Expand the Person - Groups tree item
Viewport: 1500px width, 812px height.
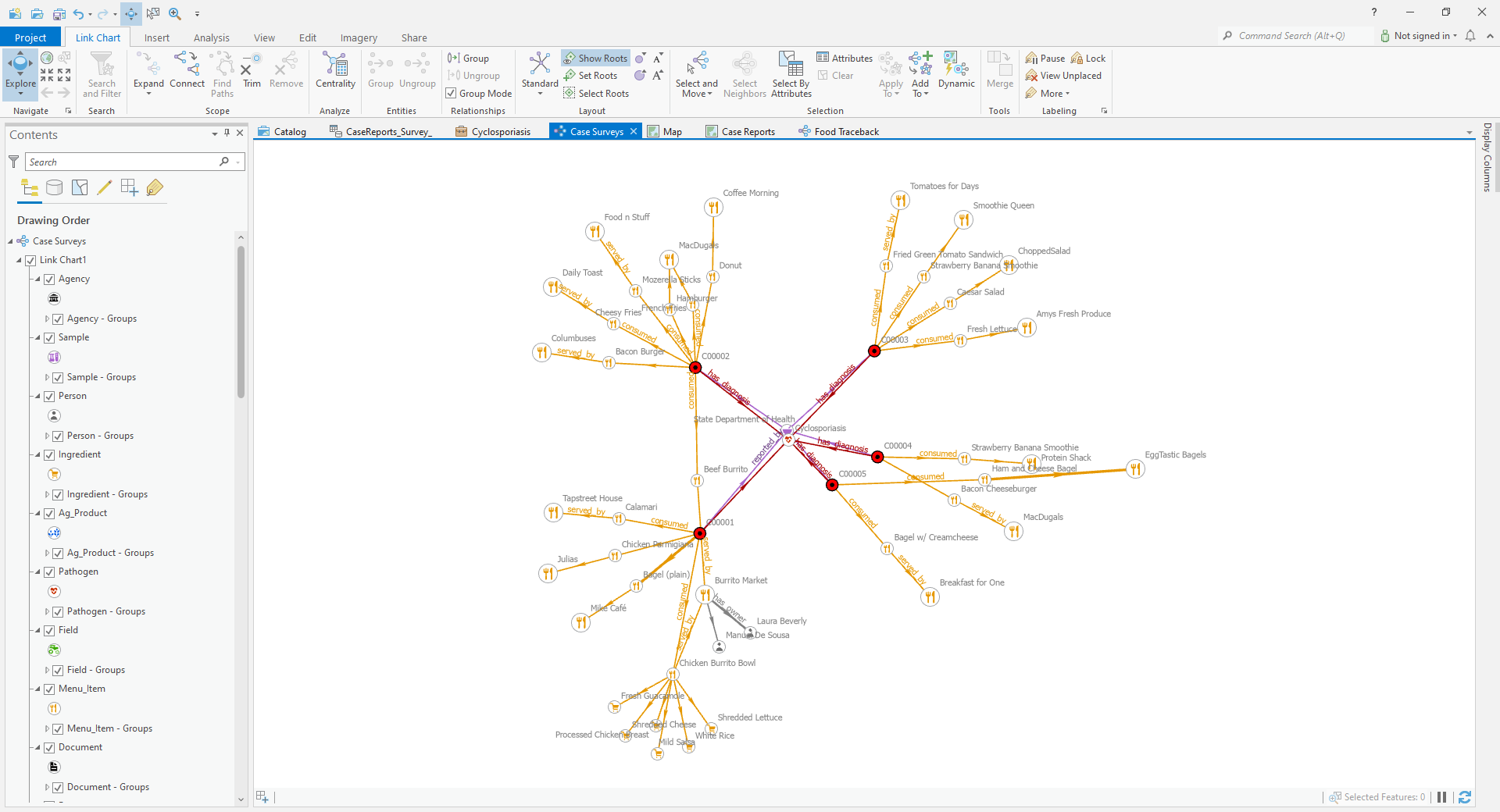pos(47,436)
